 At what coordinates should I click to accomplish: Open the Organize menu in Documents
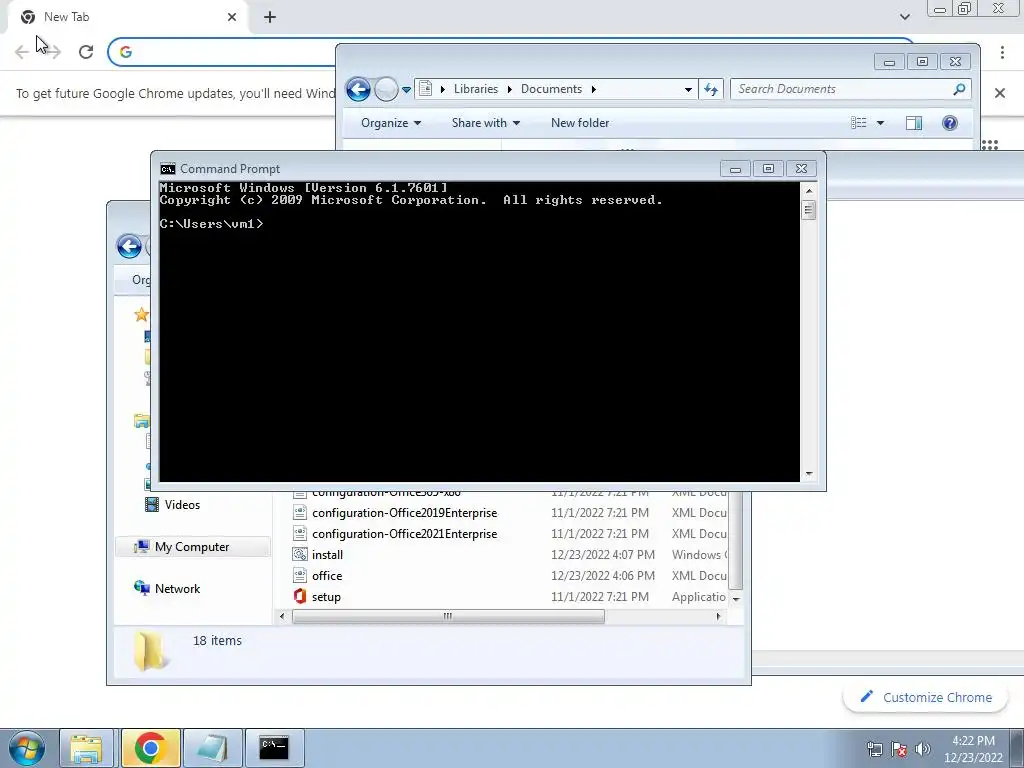tap(391, 123)
